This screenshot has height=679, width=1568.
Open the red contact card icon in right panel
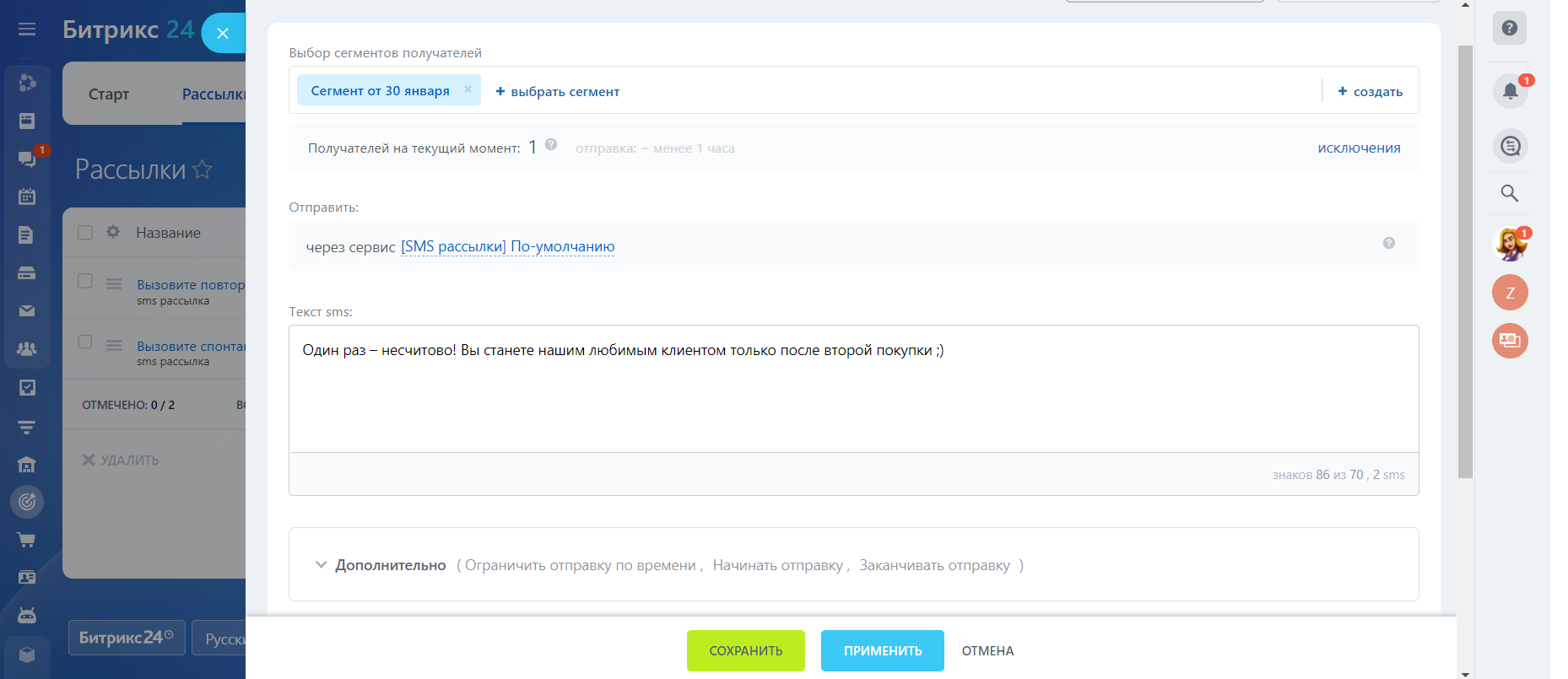1510,341
